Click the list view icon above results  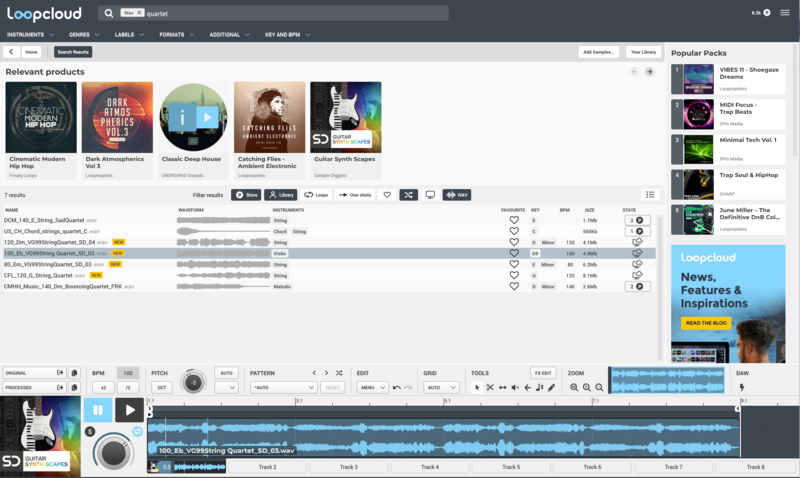tap(650, 194)
